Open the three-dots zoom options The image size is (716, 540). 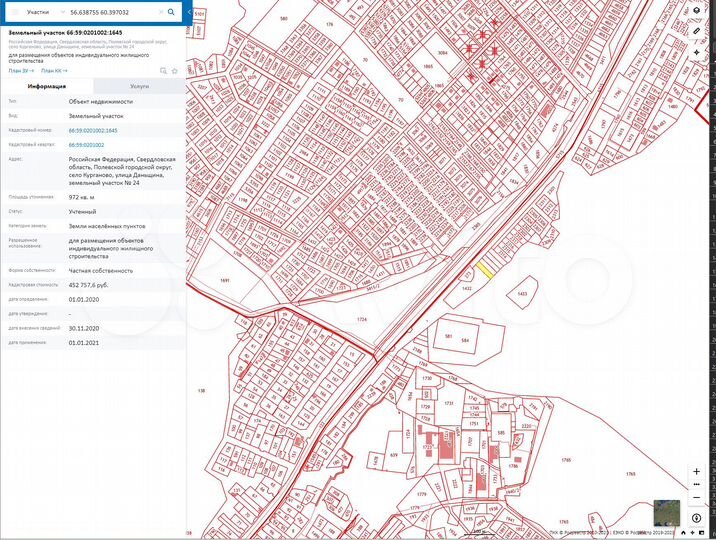(x=696, y=484)
